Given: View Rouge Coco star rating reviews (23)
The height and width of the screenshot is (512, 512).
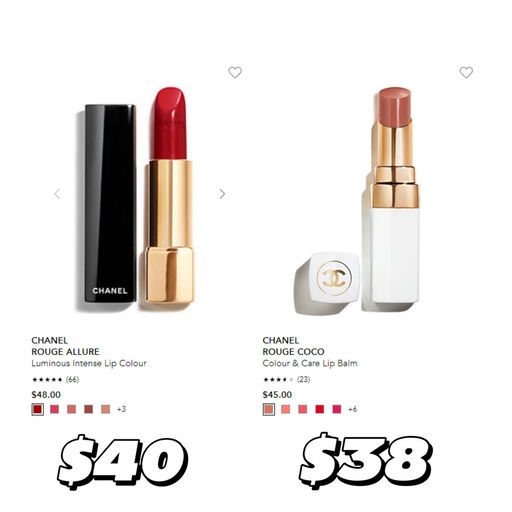Looking at the screenshot, I should (286, 379).
